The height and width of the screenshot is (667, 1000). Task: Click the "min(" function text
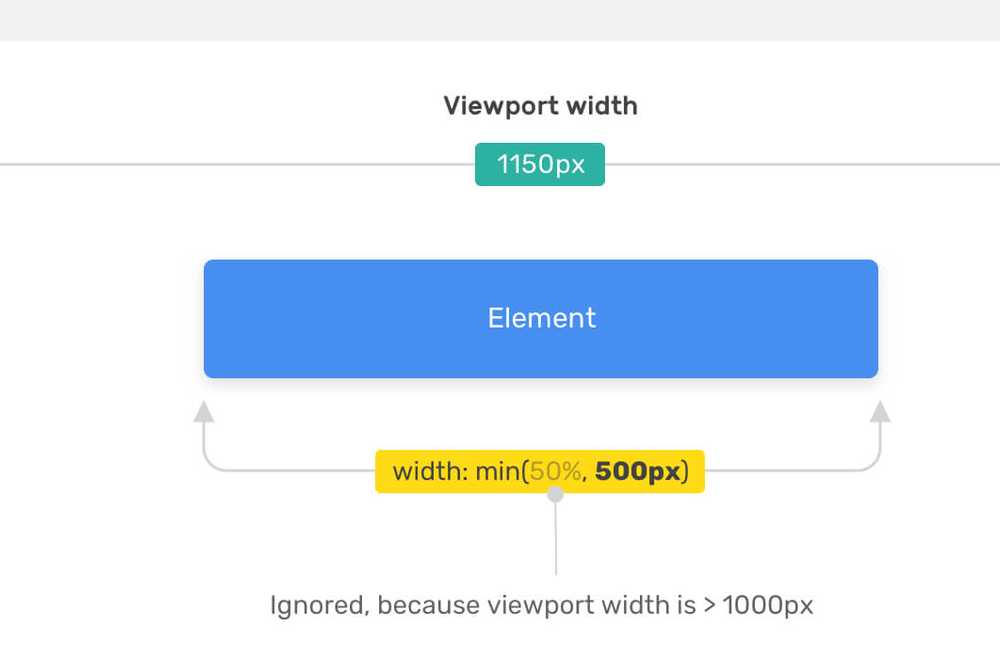click(503, 472)
